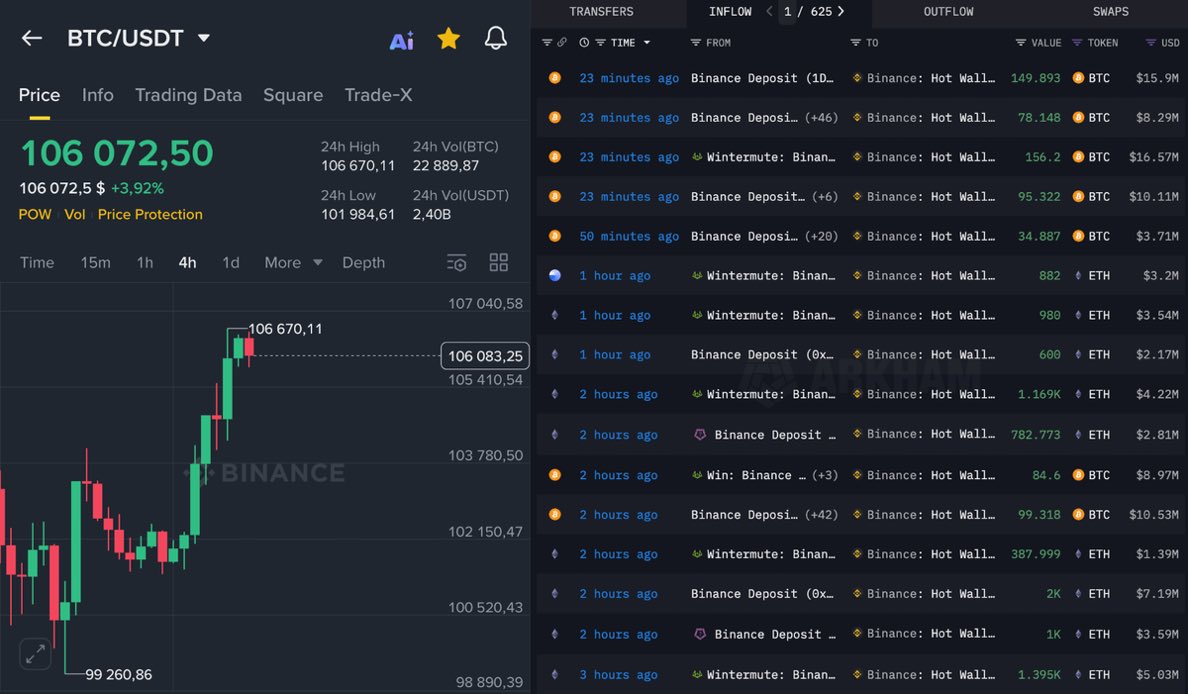Open the OUTFLOW tab
This screenshot has width=1188, height=694.
coord(949,11)
